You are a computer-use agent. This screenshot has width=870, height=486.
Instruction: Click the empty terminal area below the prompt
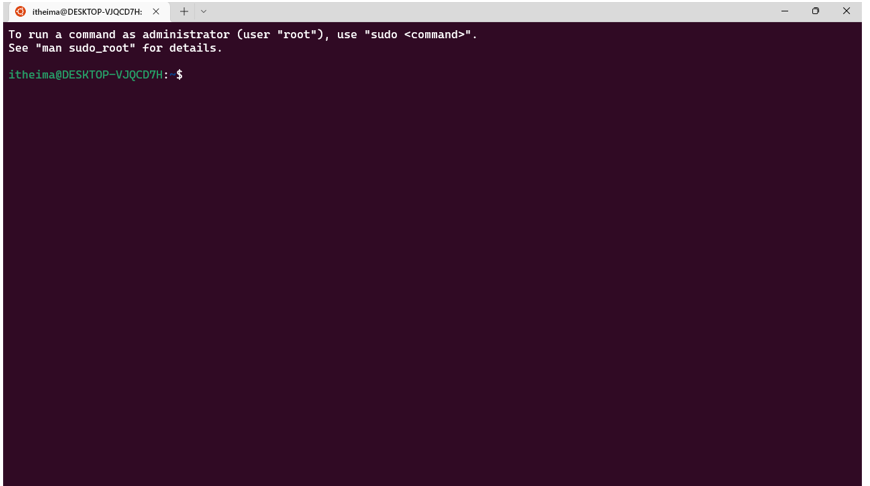point(433,277)
